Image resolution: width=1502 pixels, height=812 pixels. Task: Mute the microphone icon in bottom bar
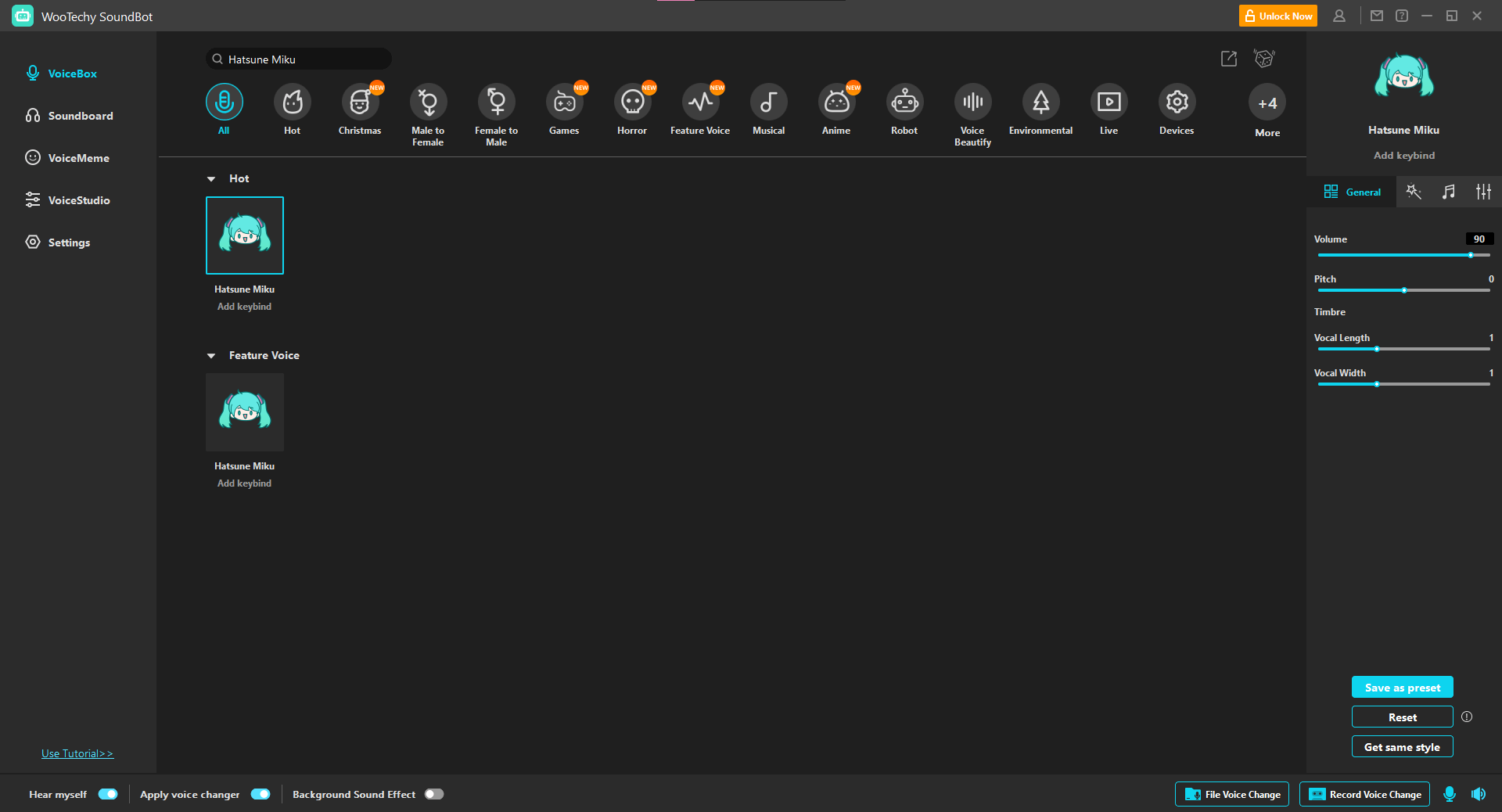1450,794
